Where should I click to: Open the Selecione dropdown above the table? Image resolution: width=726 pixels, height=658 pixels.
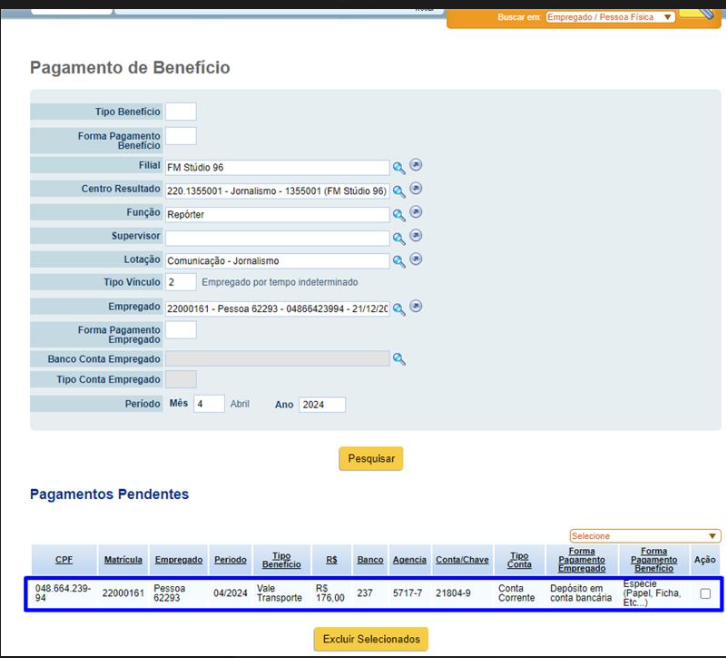645,536
